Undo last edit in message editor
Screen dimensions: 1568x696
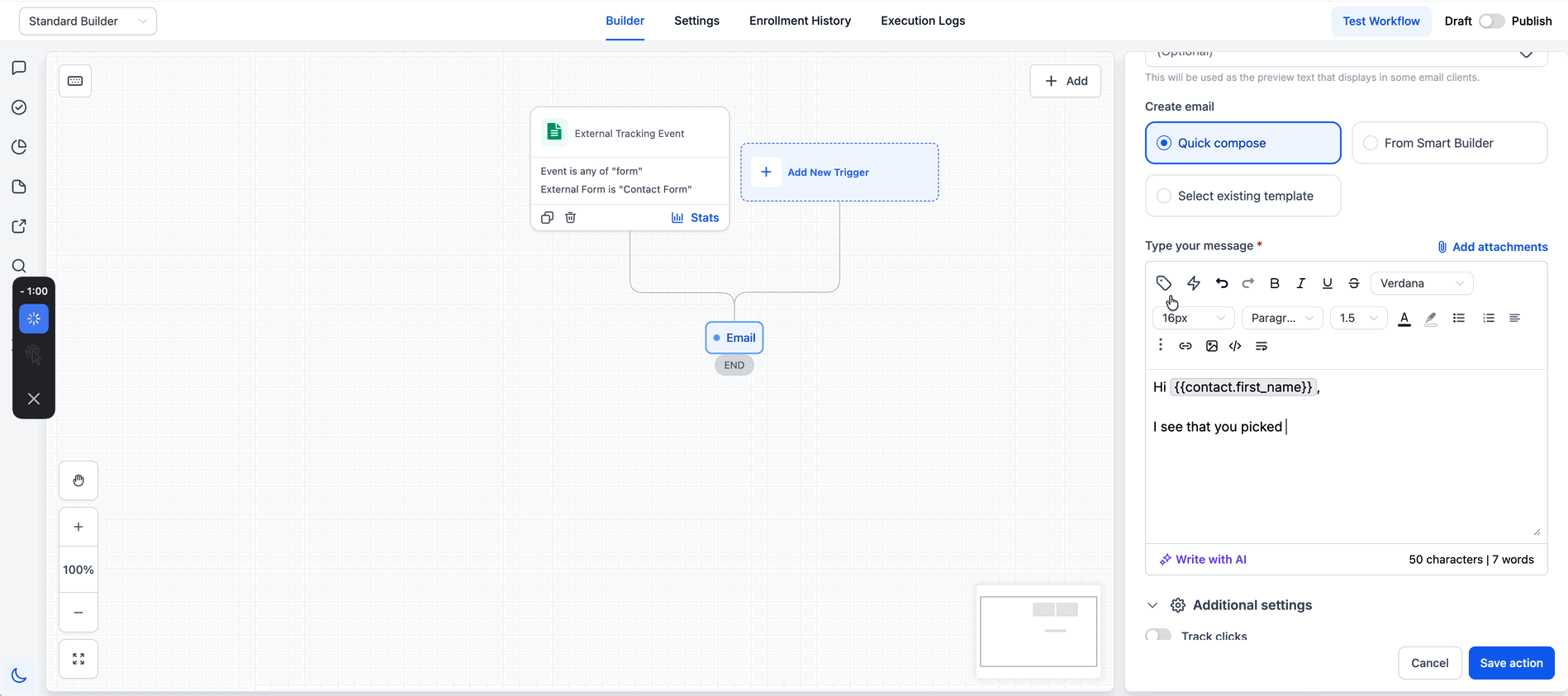coord(1222,283)
